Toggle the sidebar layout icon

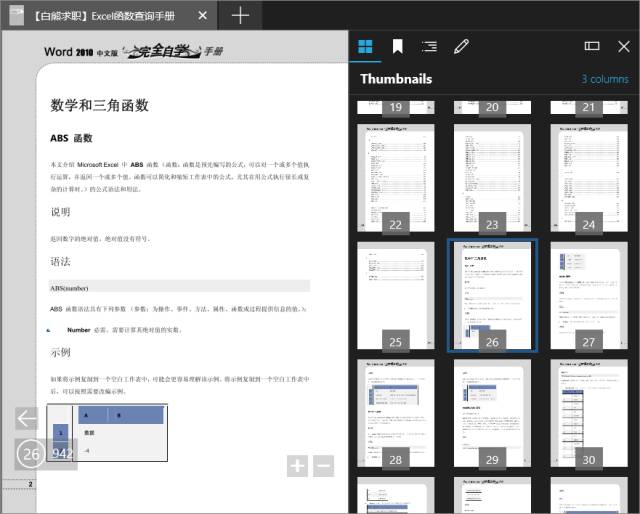(592, 46)
